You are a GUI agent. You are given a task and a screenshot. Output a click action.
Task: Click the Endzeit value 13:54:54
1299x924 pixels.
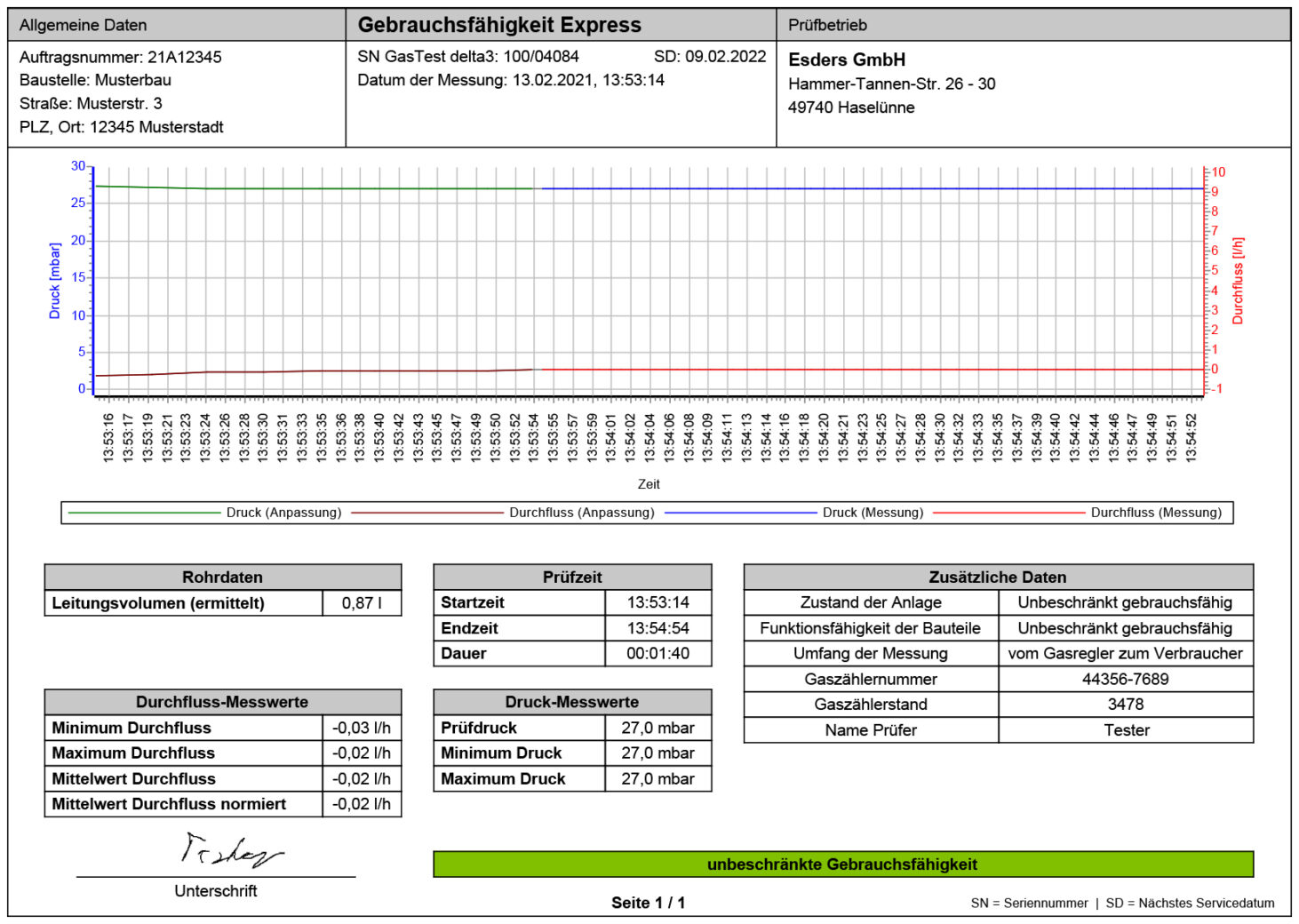(x=657, y=628)
